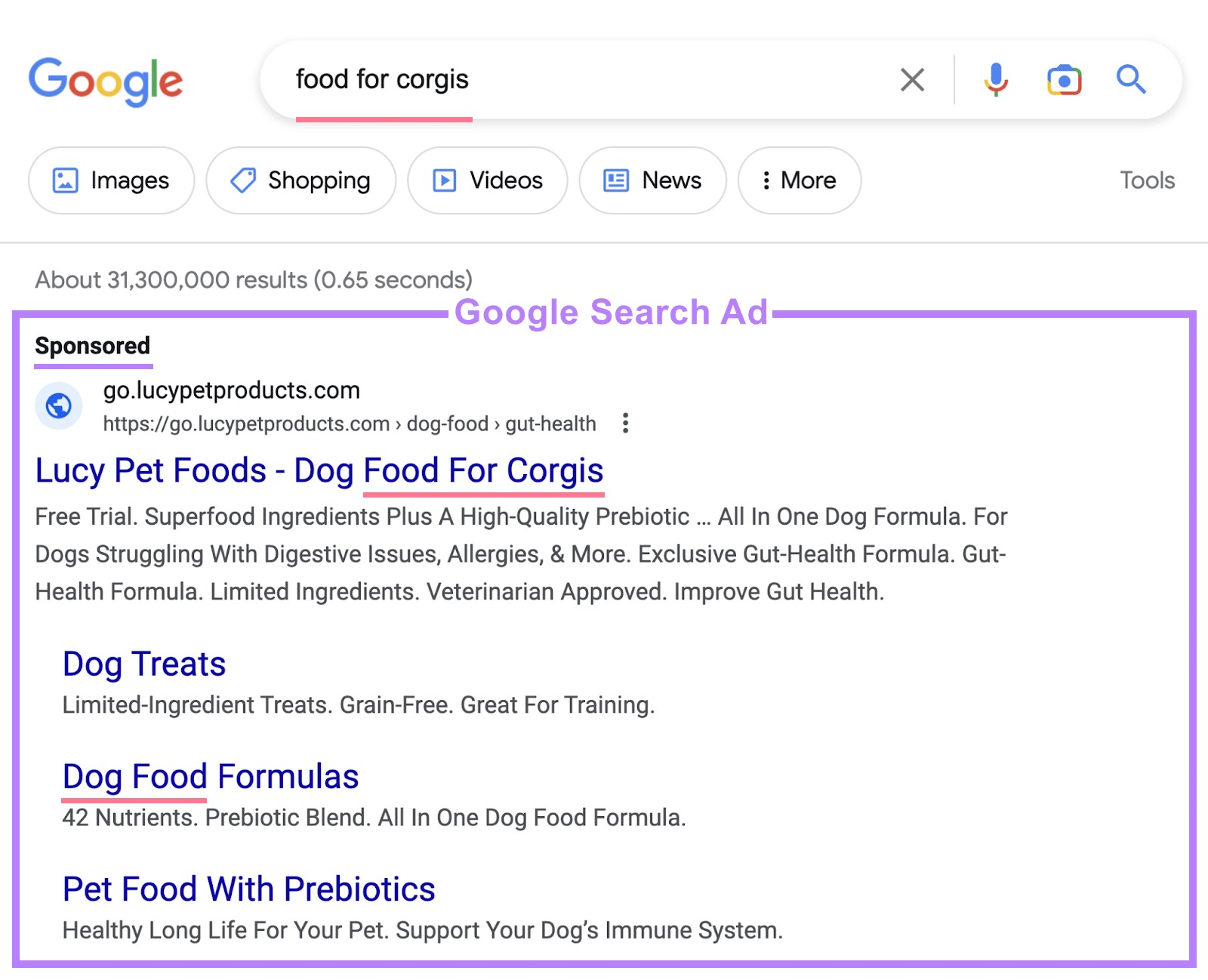Viewport: 1208px width, 980px height.
Task: Open the Tools options
Action: (x=1146, y=180)
